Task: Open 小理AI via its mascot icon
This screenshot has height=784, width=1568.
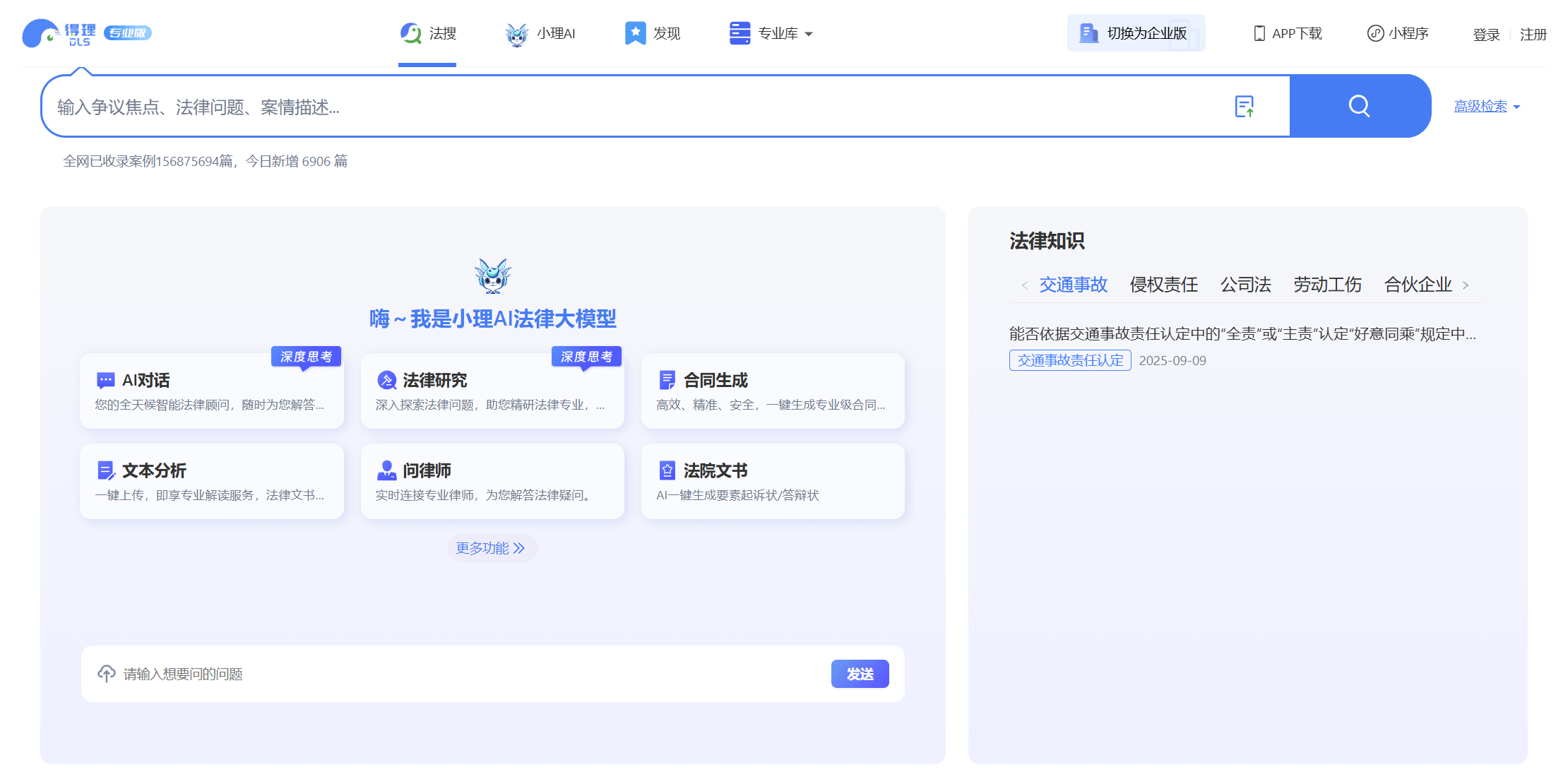Action: (x=517, y=32)
